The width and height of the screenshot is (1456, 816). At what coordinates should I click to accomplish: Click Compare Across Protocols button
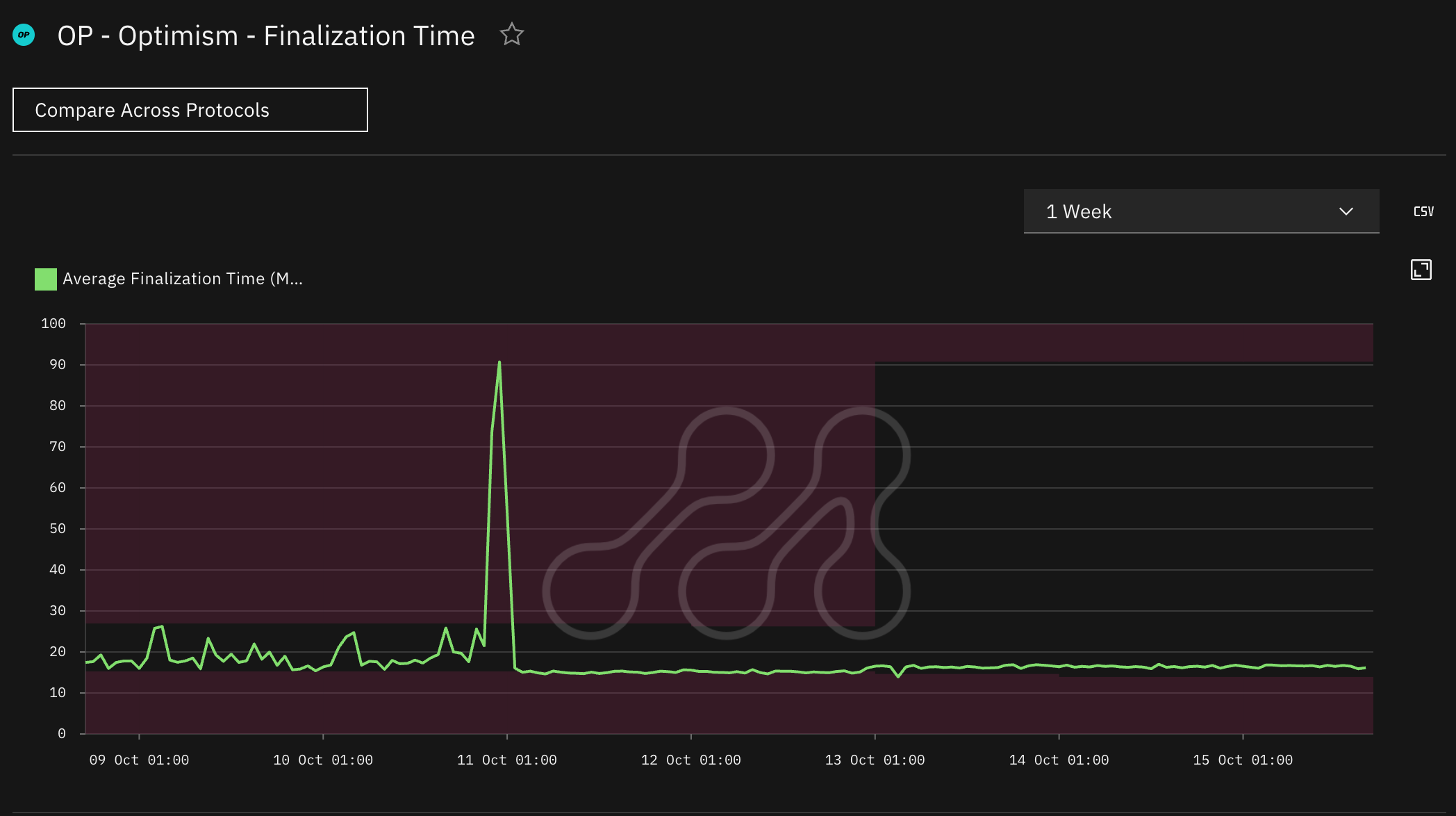point(190,110)
